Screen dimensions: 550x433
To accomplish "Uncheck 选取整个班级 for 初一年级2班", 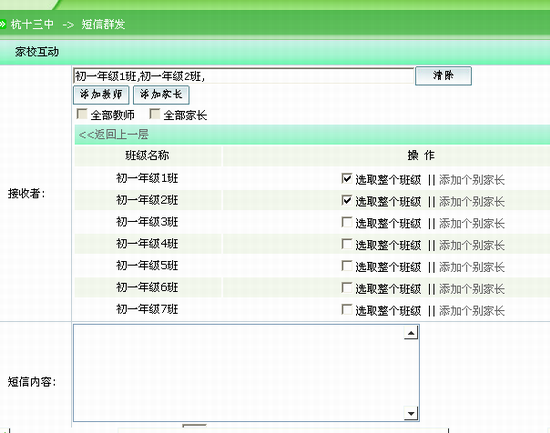I will click(x=347, y=200).
